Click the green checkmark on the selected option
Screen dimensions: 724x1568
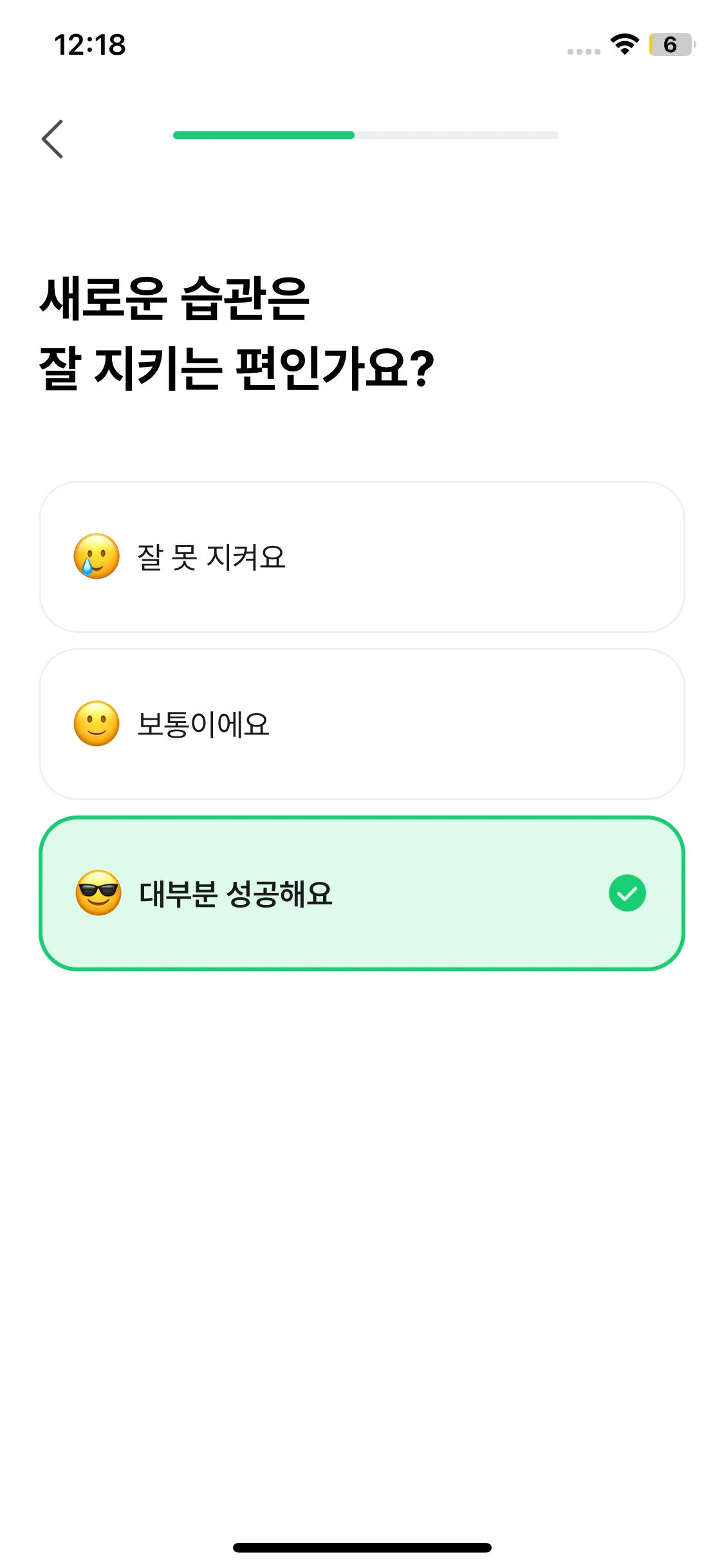[627, 893]
